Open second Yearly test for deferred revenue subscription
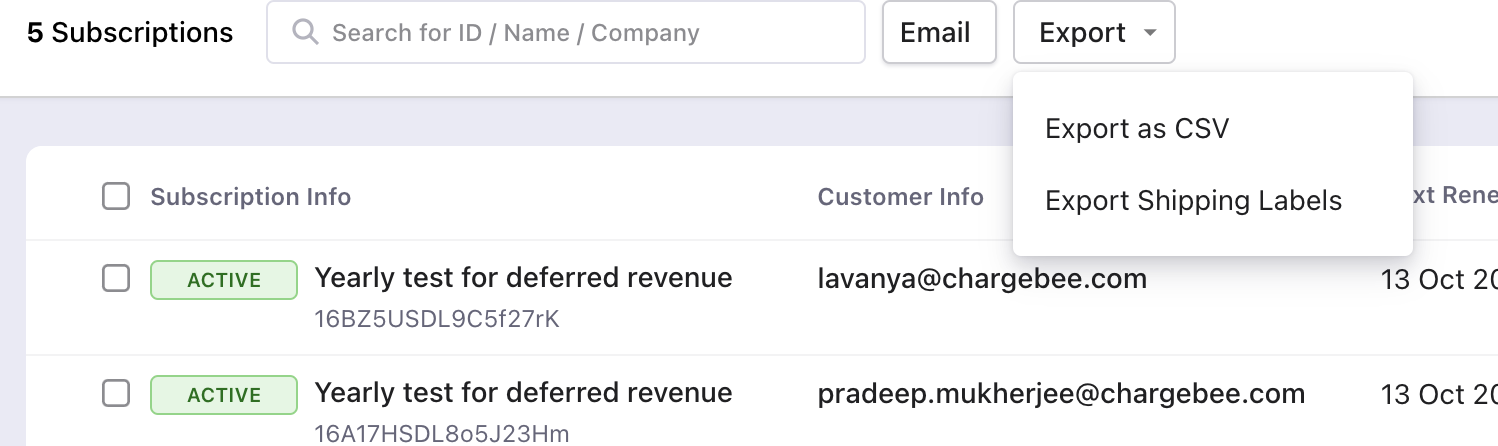The width and height of the screenshot is (1498, 446). pos(523,393)
